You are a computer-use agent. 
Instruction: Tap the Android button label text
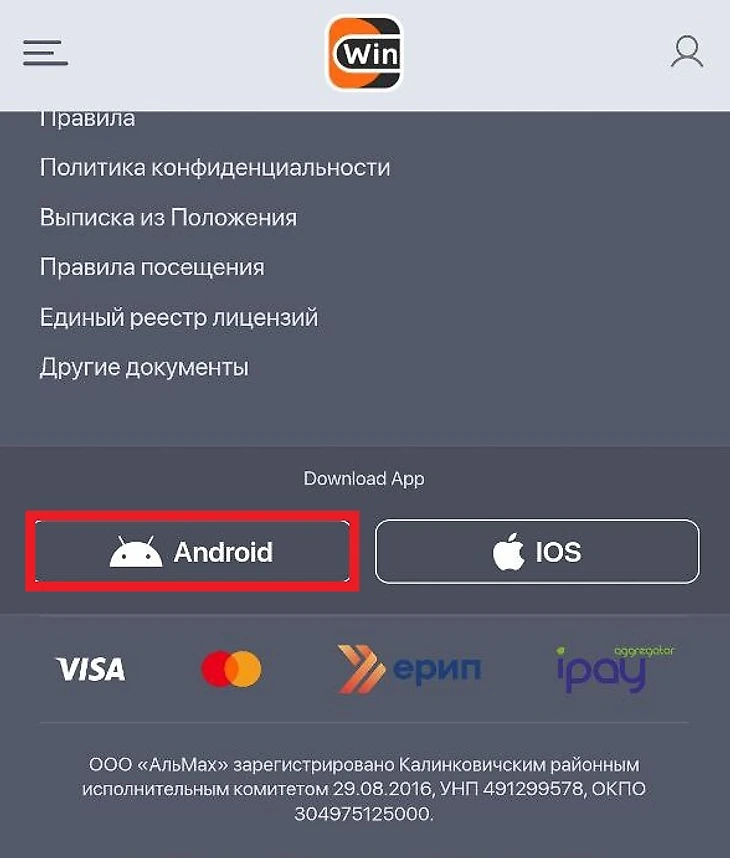pyautogui.click(x=223, y=552)
